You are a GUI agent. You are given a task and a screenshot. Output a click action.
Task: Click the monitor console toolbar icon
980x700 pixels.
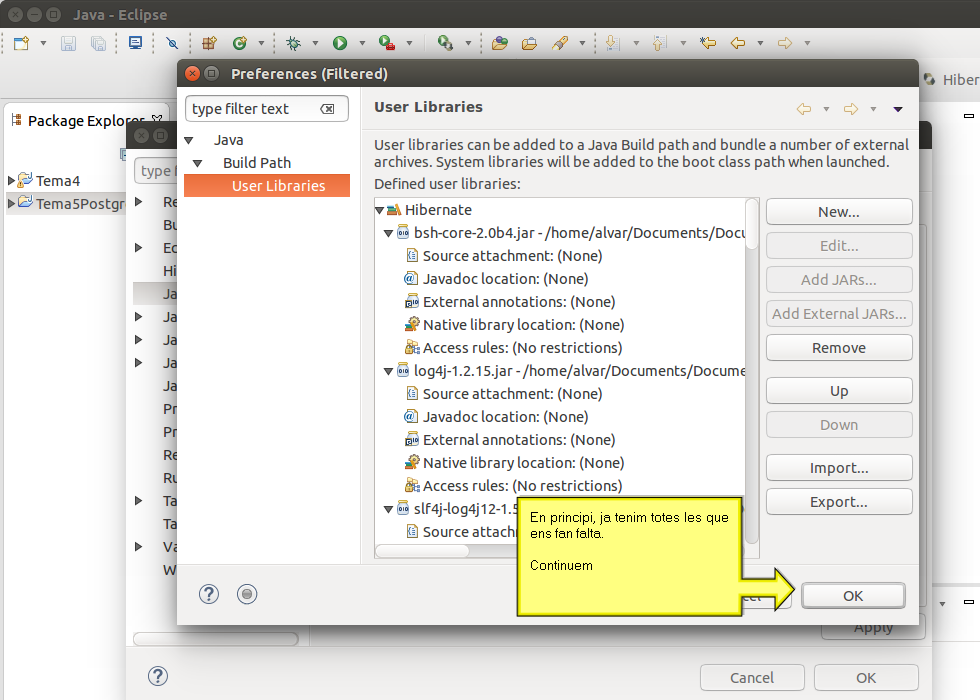click(135, 43)
